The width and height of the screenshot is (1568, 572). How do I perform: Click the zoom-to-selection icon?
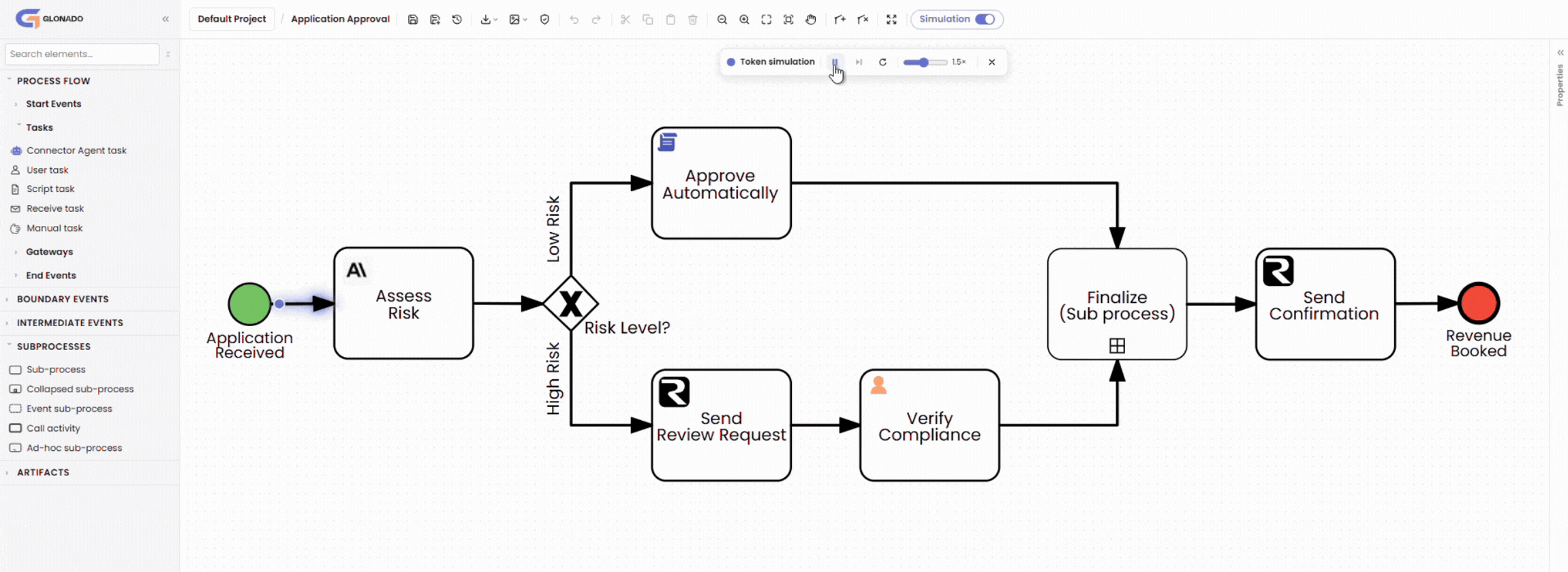coord(788,20)
